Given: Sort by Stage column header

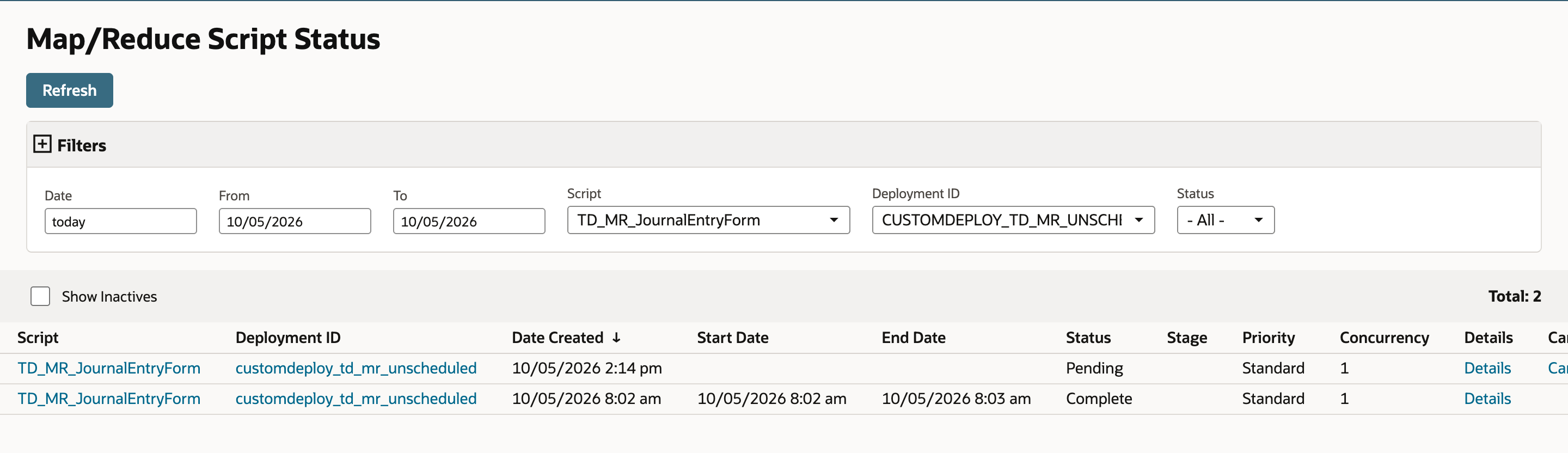Looking at the screenshot, I should [1187, 338].
